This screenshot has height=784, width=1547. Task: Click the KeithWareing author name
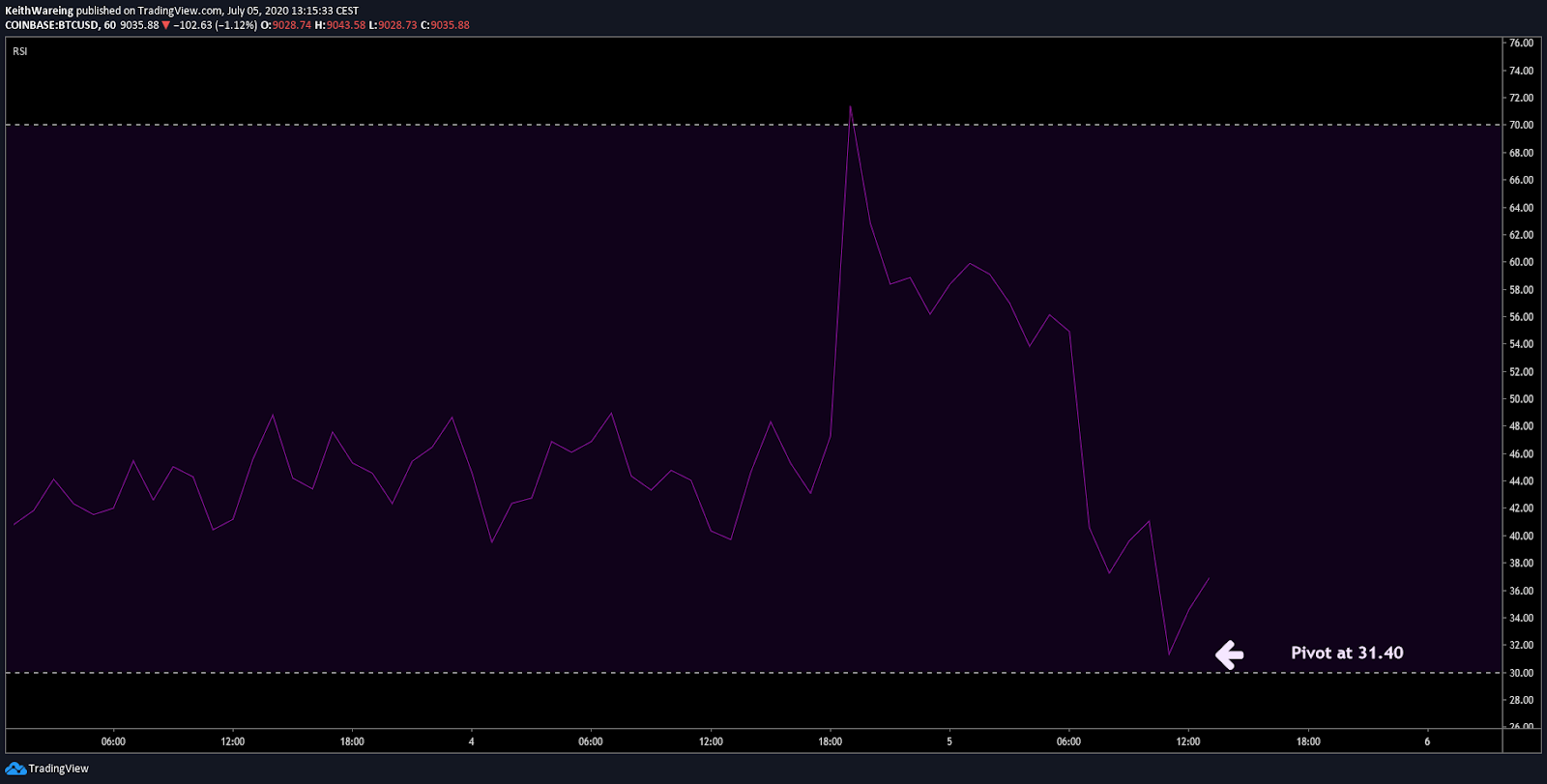[39, 11]
